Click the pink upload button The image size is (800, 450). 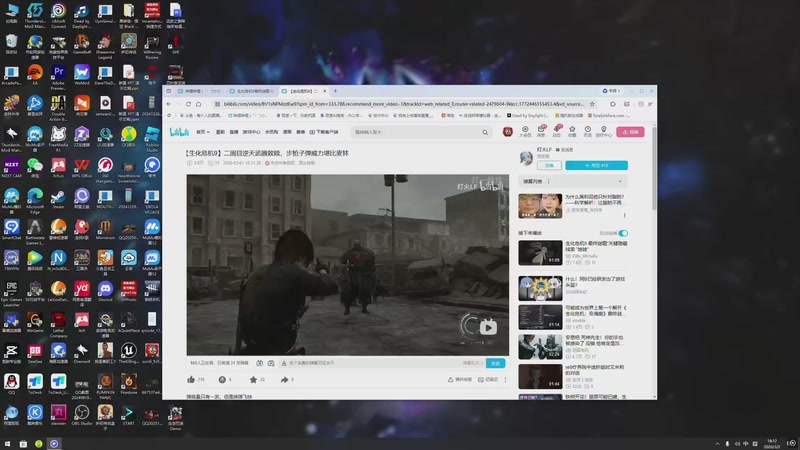[x=630, y=132]
